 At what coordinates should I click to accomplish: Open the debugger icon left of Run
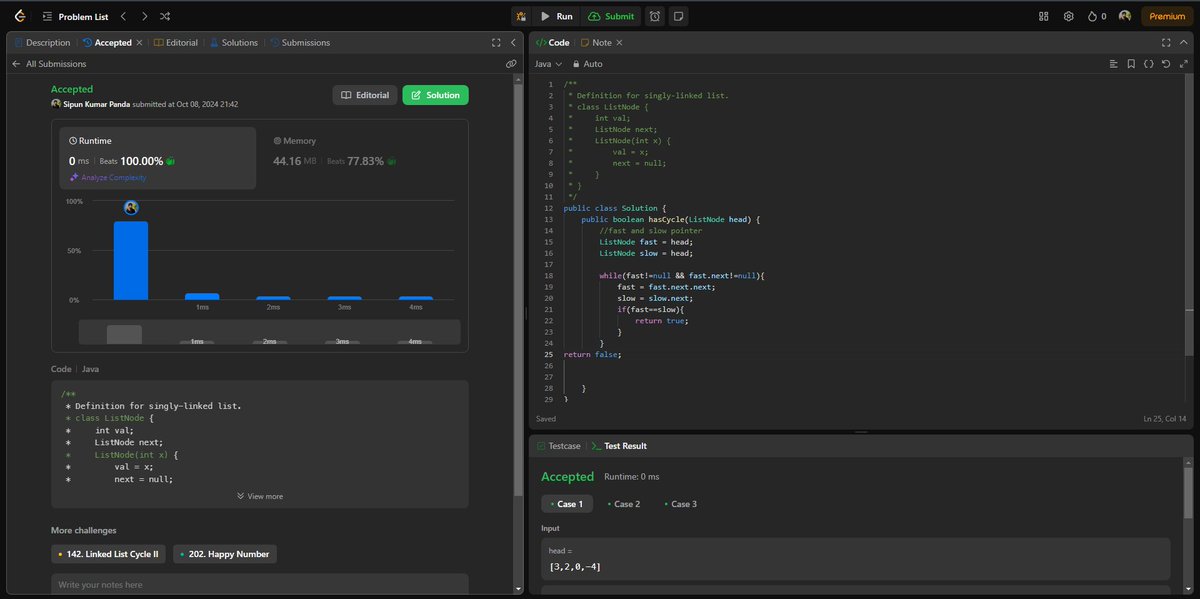[521, 16]
